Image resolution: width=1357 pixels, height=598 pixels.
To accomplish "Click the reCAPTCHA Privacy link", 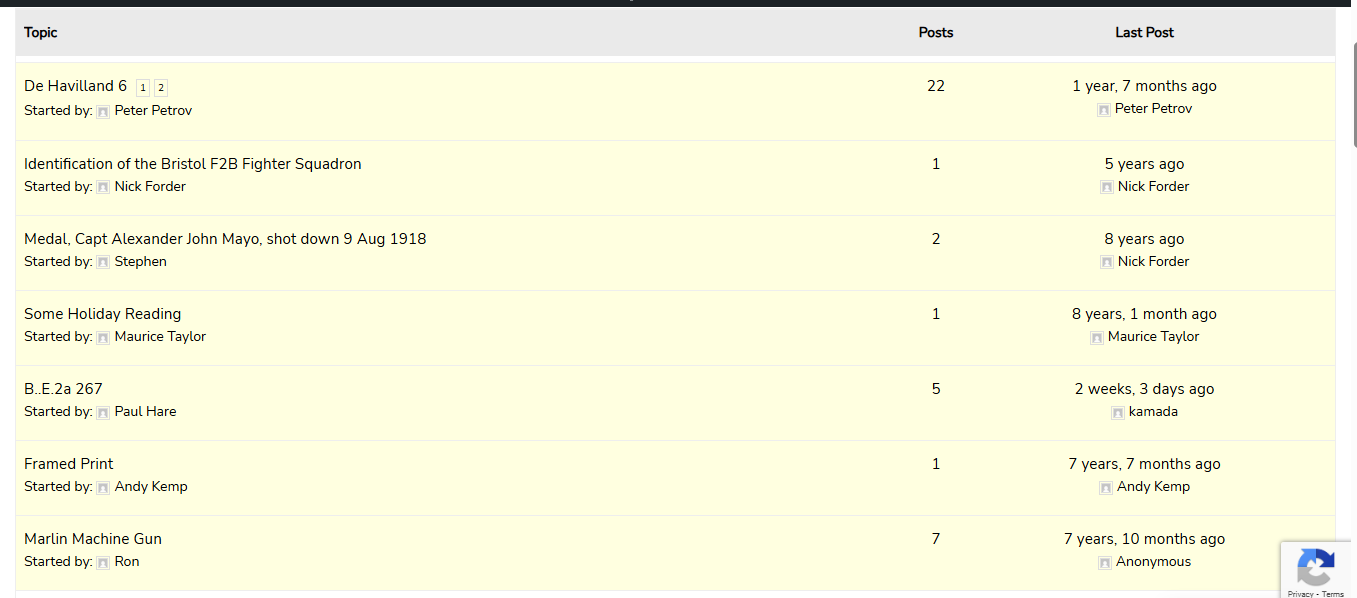I will pos(1301,594).
